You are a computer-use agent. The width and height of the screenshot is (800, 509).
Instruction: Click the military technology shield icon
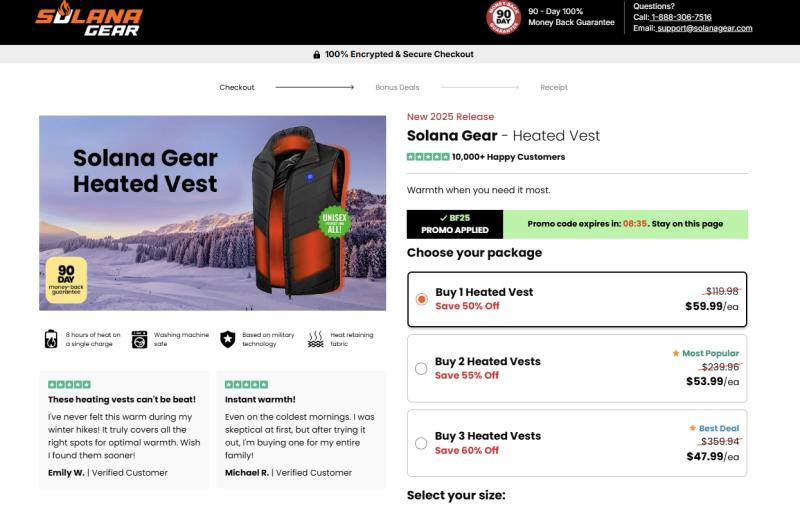[x=228, y=339]
